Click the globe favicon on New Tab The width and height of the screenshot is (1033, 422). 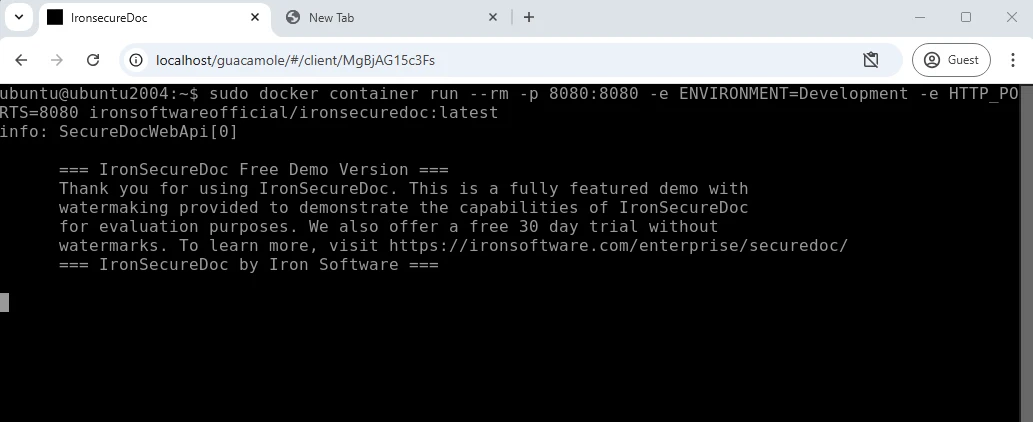[x=293, y=17]
